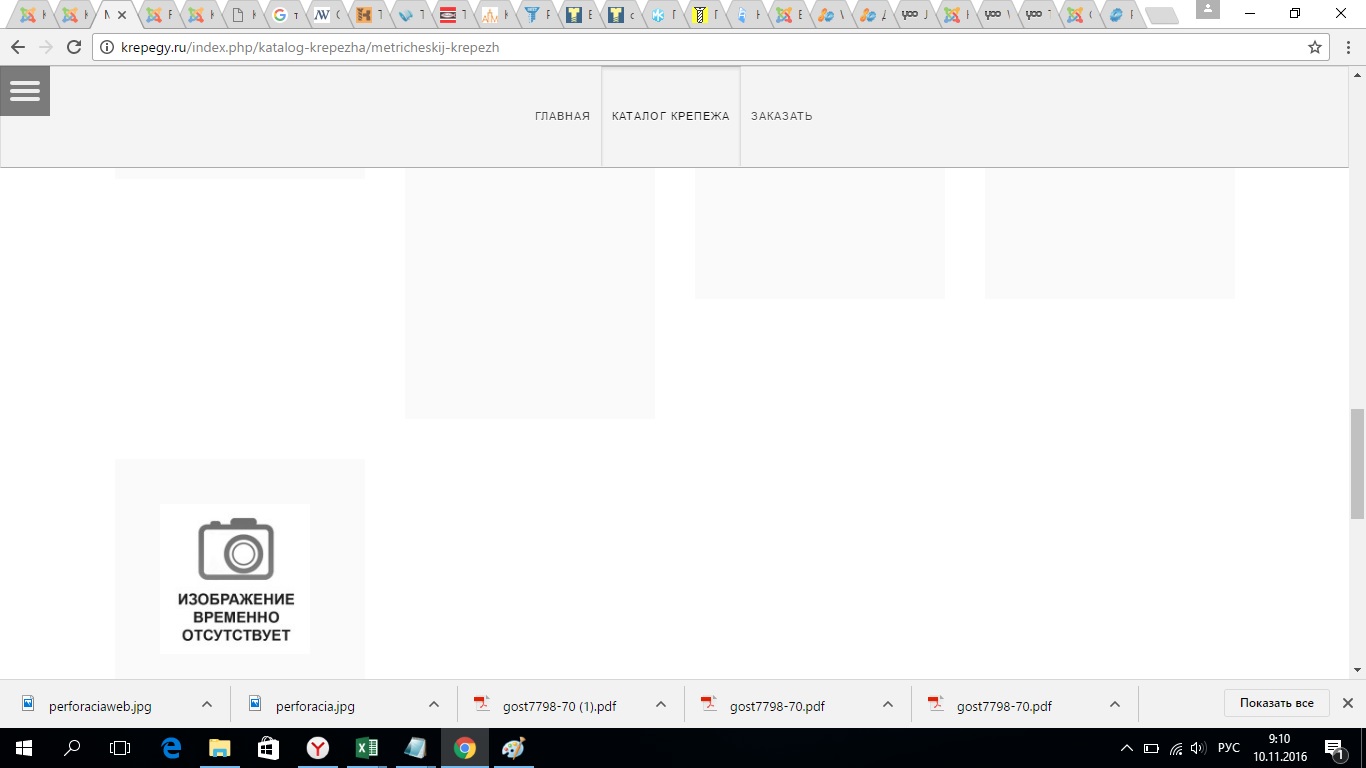Click the browser reload icon
Image resolution: width=1366 pixels, height=768 pixels.
[x=73, y=47]
